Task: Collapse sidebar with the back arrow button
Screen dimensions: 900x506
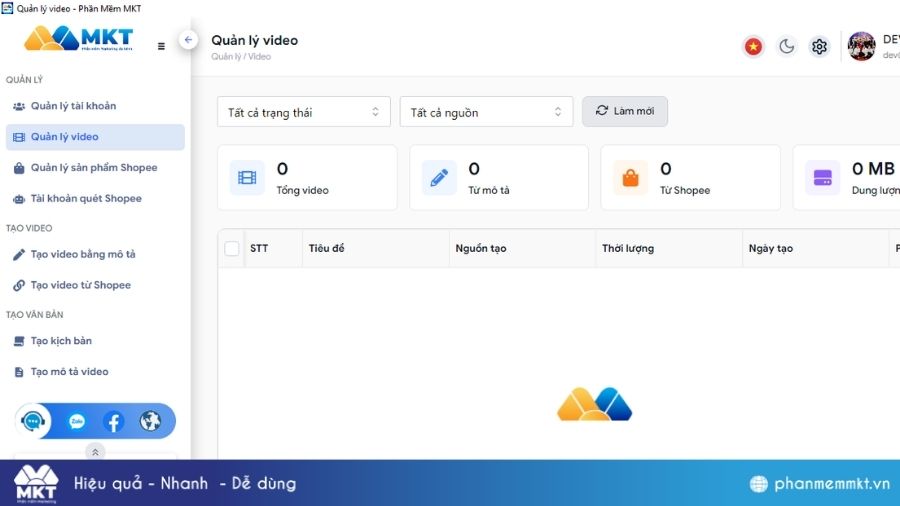Action: point(188,40)
